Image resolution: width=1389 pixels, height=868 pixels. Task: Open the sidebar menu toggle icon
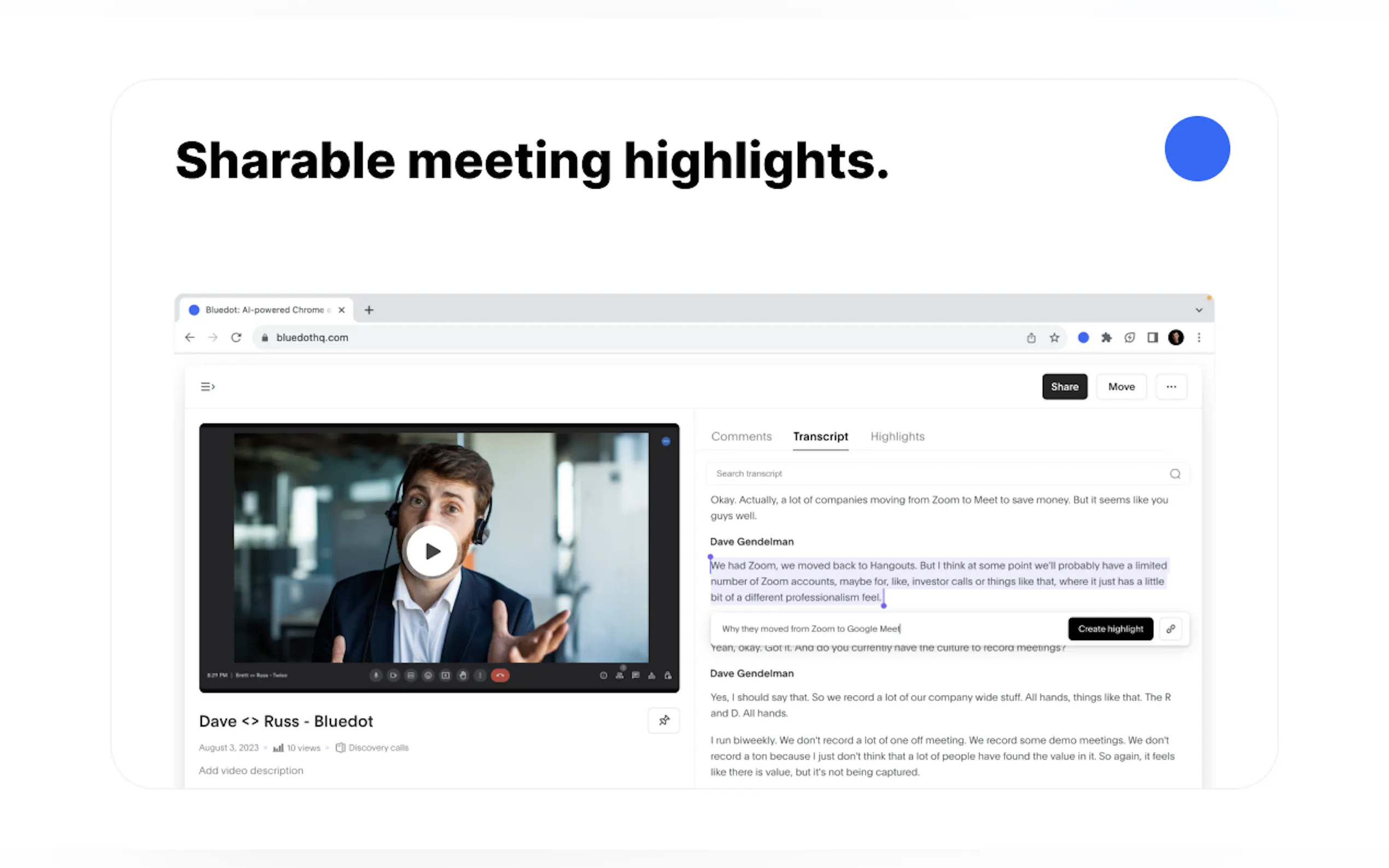pyautogui.click(x=207, y=386)
